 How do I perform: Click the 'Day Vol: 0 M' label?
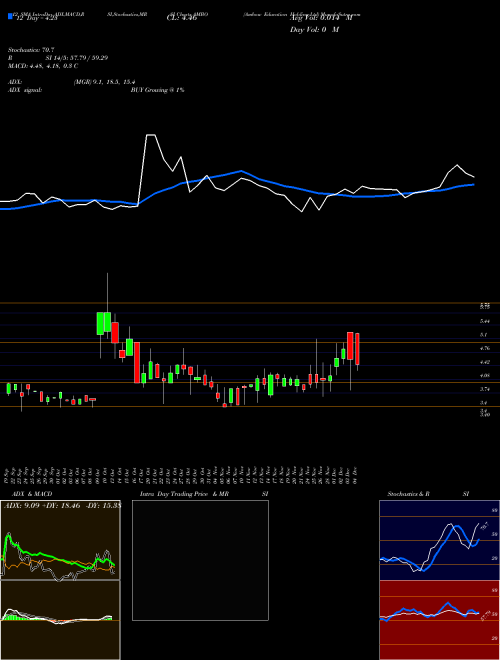click(x=314, y=30)
